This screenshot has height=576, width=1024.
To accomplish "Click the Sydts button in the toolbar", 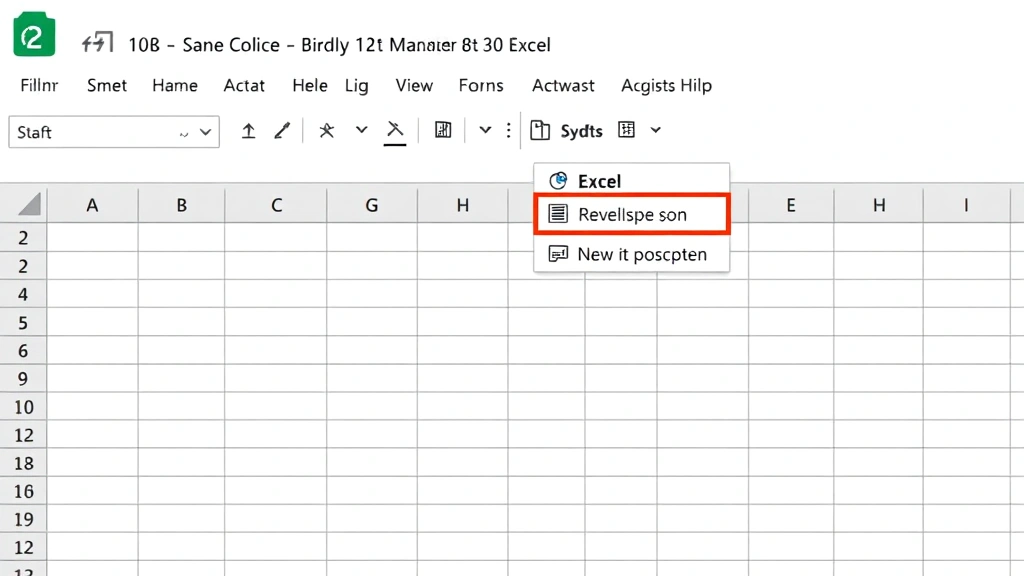I will [583, 130].
